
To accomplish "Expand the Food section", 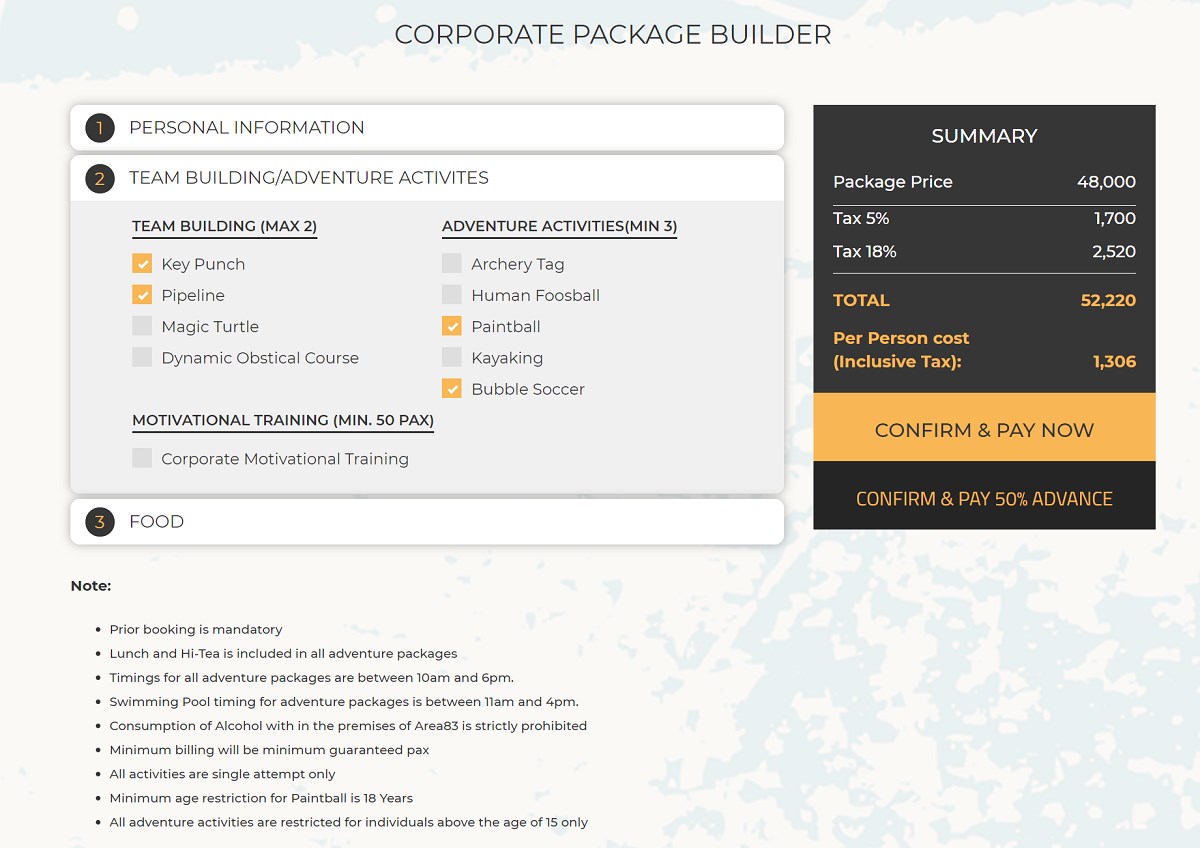I will point(156,521).
